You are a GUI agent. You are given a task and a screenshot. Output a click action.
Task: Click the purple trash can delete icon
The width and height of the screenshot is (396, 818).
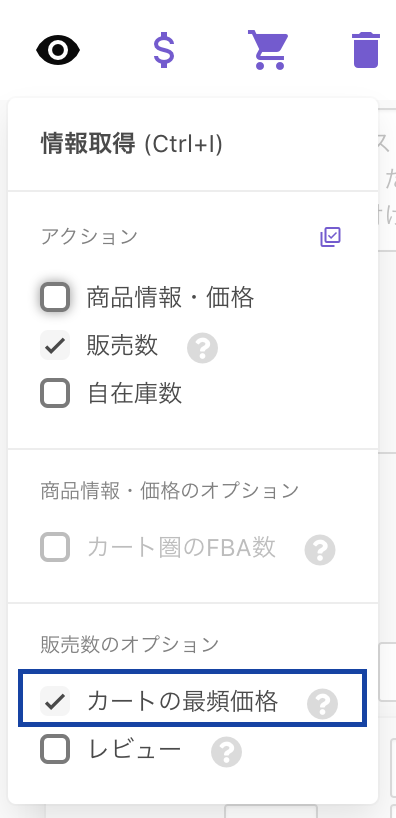pos(366,50)
